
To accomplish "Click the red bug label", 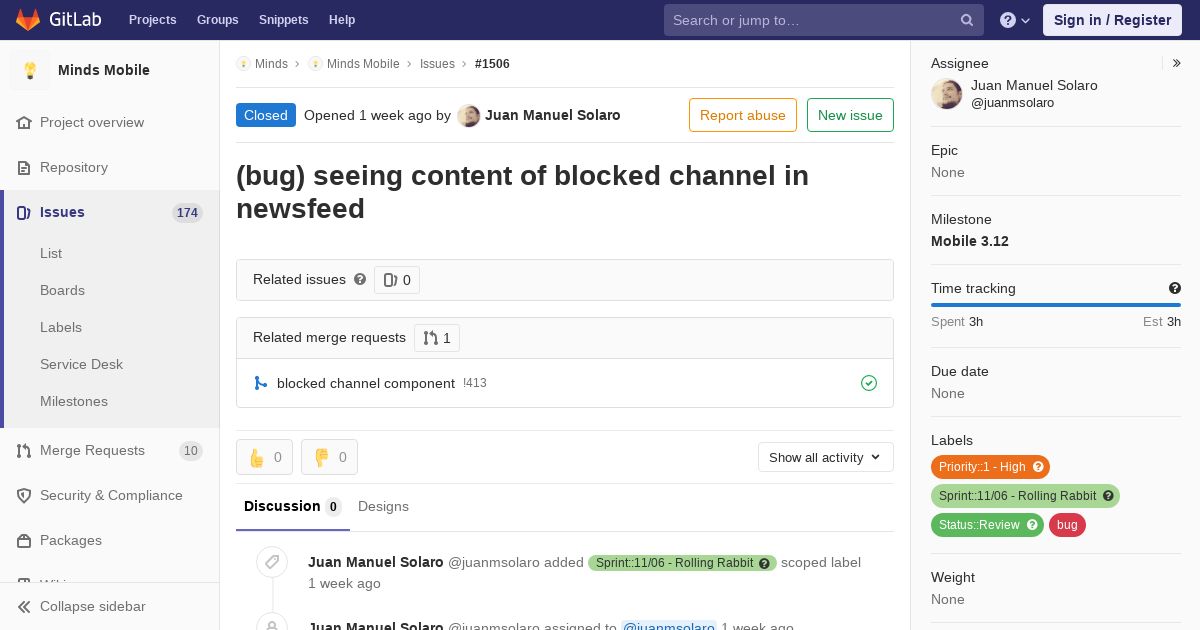I will pyautogui.click(x=1067, y=525).
